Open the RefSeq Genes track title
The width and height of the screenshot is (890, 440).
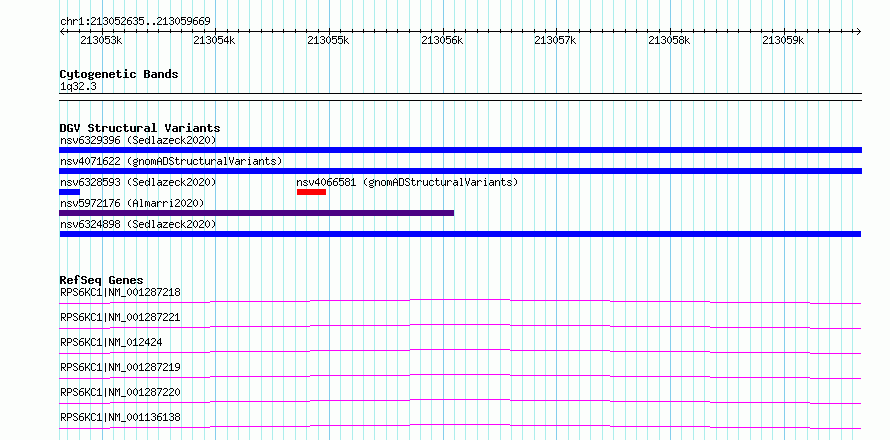click(101, 280)
